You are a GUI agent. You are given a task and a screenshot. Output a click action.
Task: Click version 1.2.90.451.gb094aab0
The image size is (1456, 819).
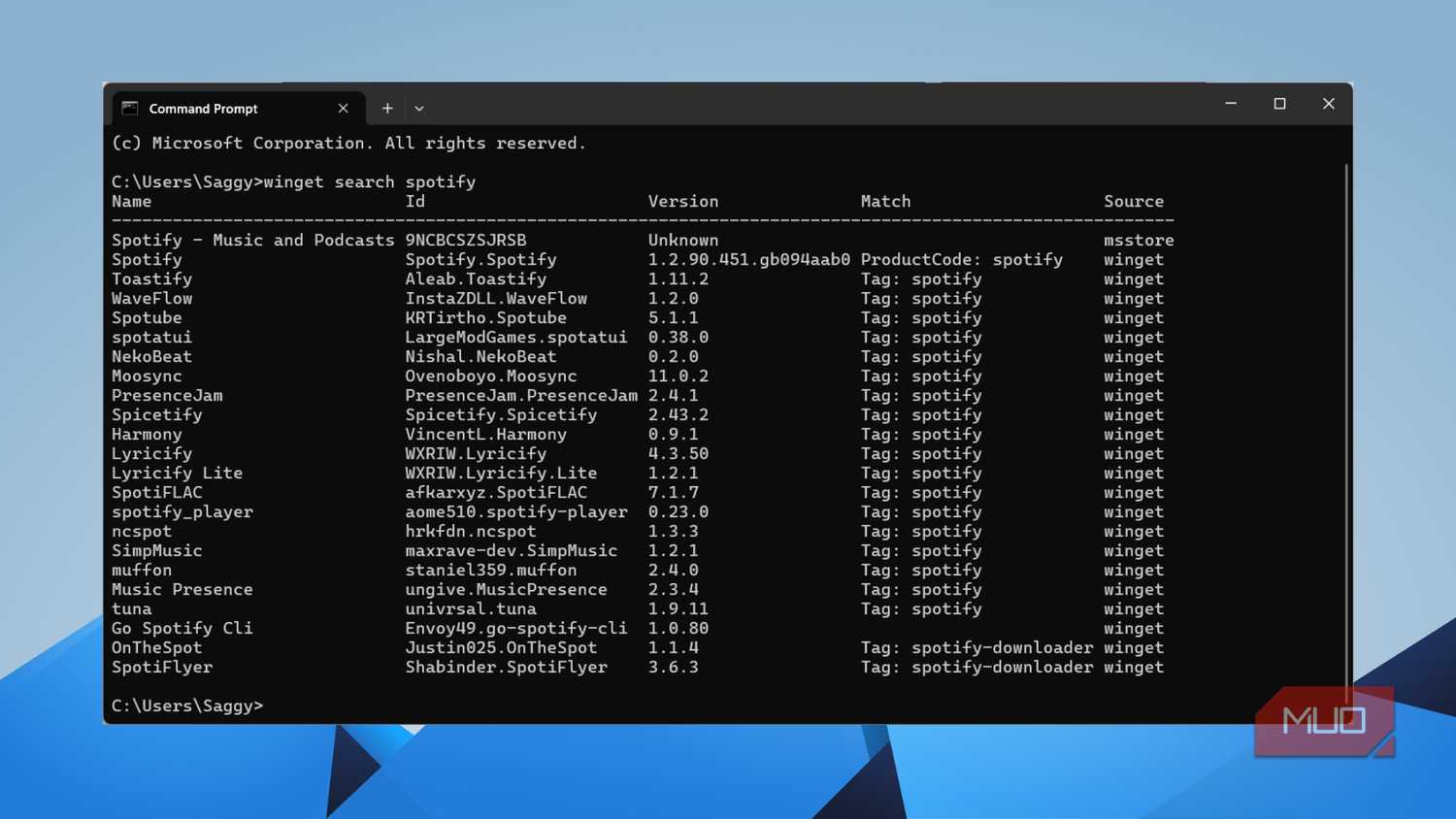749,259
